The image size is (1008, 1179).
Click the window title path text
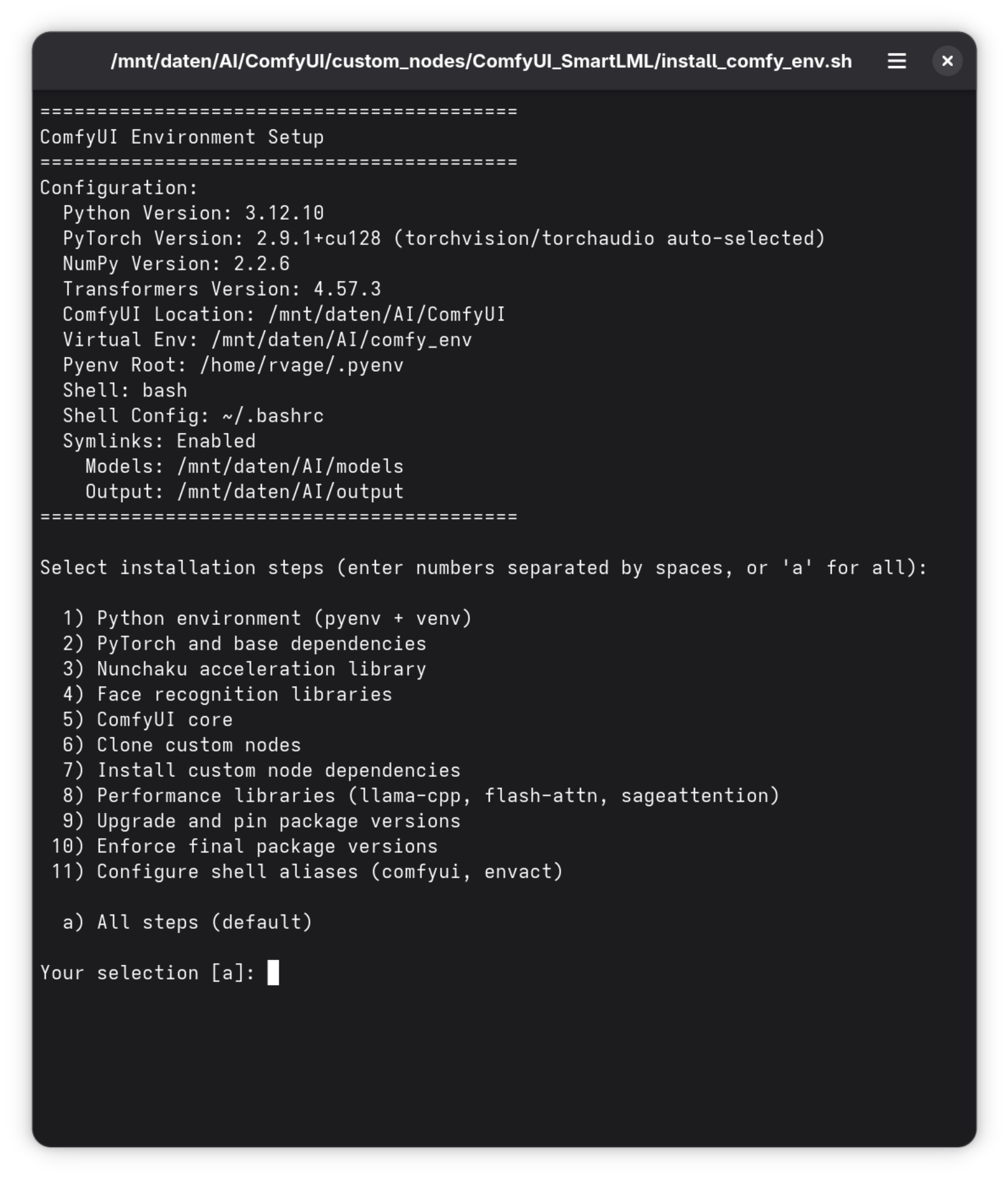(x=481, y=61)
